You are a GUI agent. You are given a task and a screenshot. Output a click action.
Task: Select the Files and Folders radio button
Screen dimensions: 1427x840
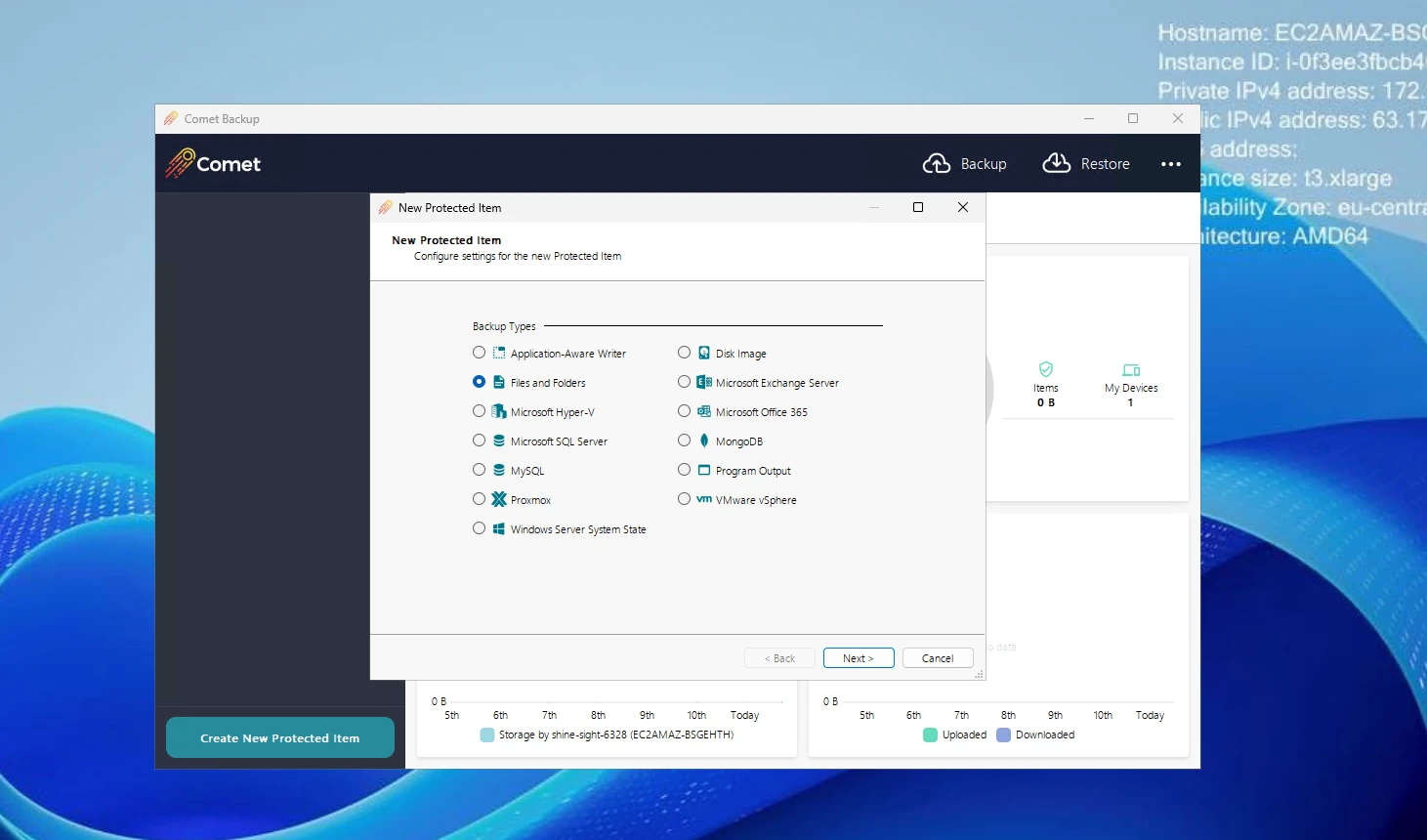coord(479,382)
